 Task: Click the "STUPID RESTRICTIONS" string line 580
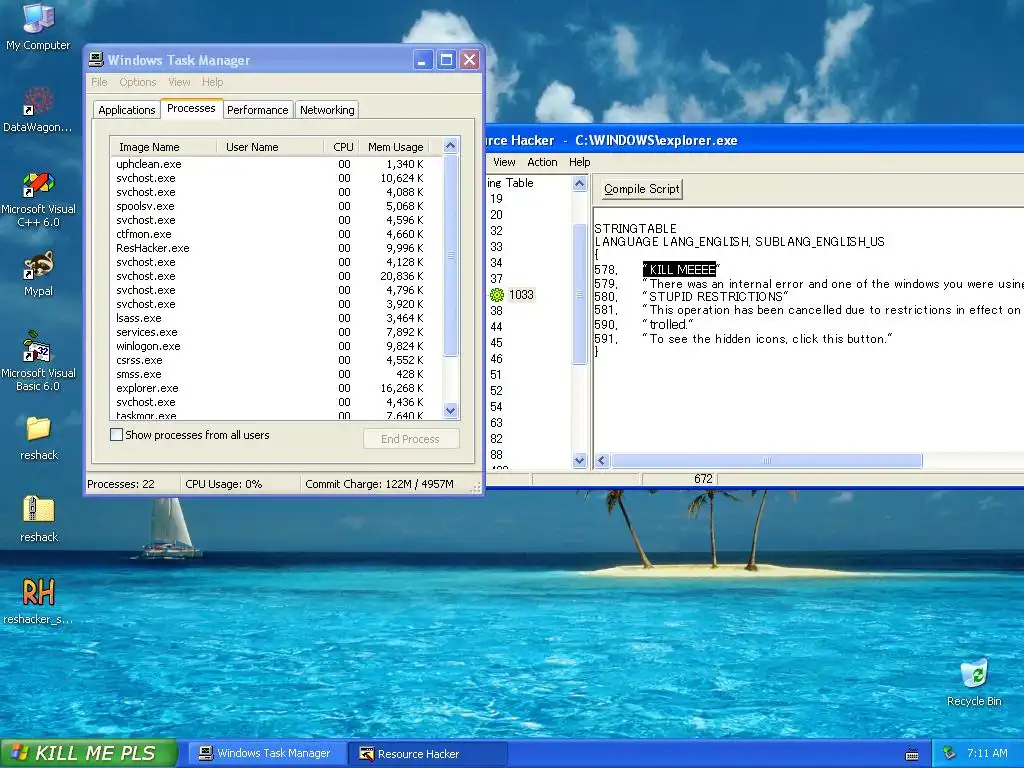pos(715,296)
